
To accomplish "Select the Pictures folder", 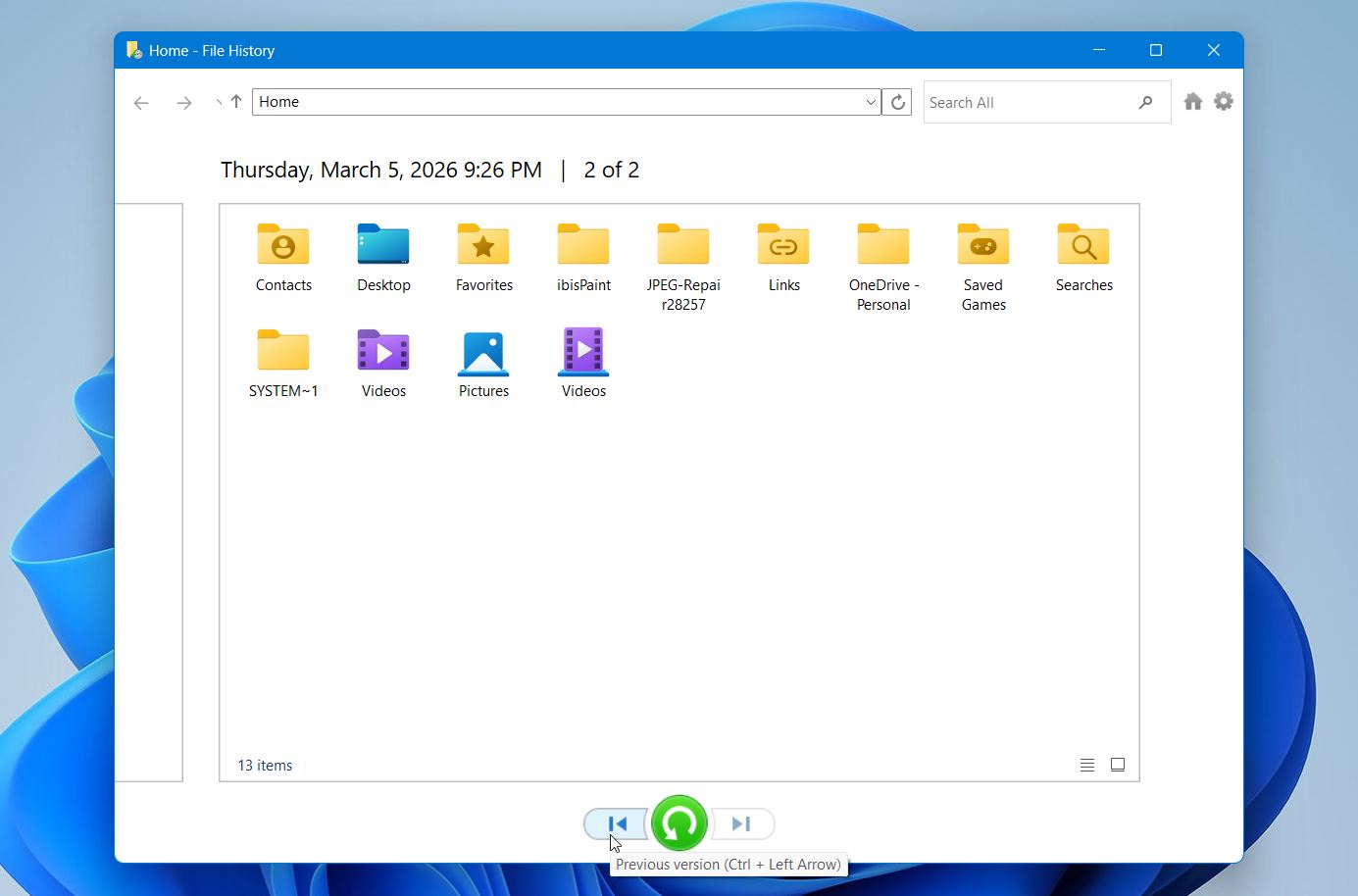I will (x=483, y=361).
